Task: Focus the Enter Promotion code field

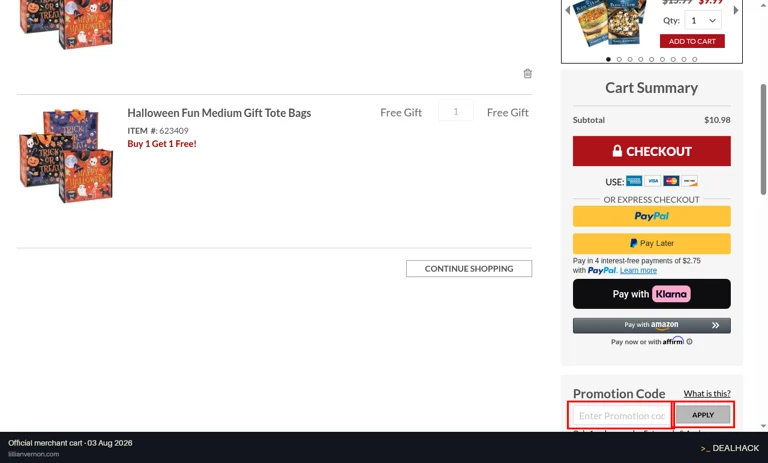Action: (x=621, y=415)
